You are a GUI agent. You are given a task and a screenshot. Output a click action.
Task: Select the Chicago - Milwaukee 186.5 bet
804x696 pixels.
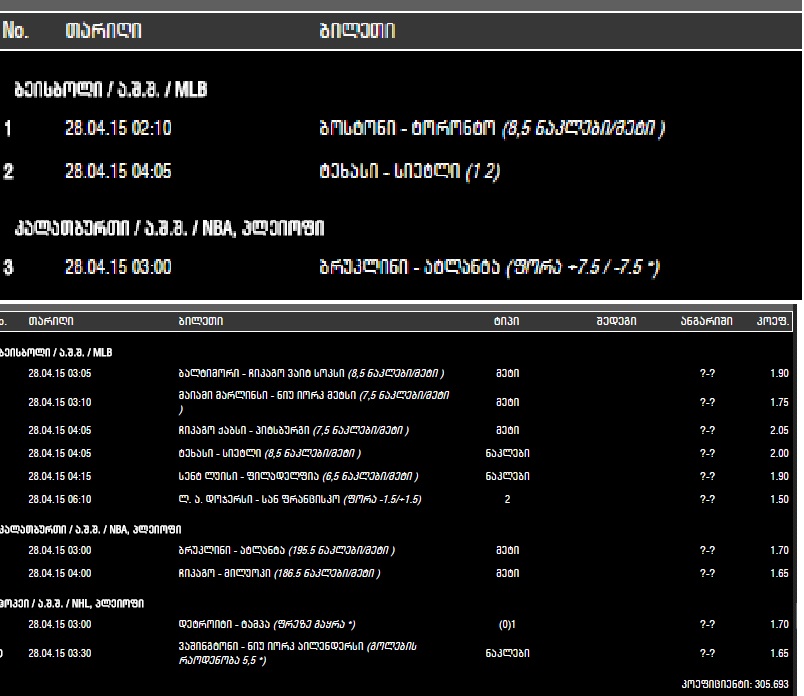click(x=279, y=574)
